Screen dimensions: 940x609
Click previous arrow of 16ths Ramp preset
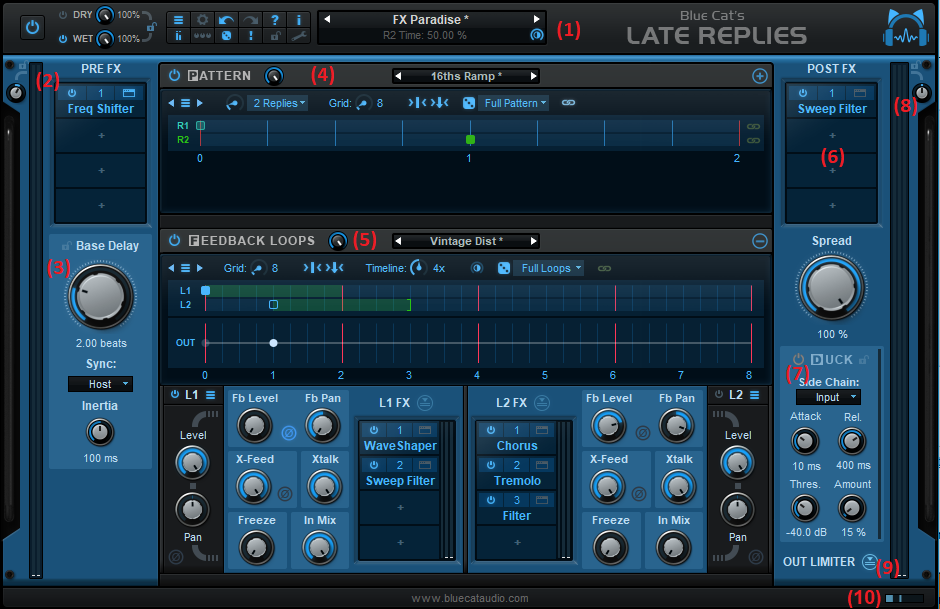[x=398, y=76]
